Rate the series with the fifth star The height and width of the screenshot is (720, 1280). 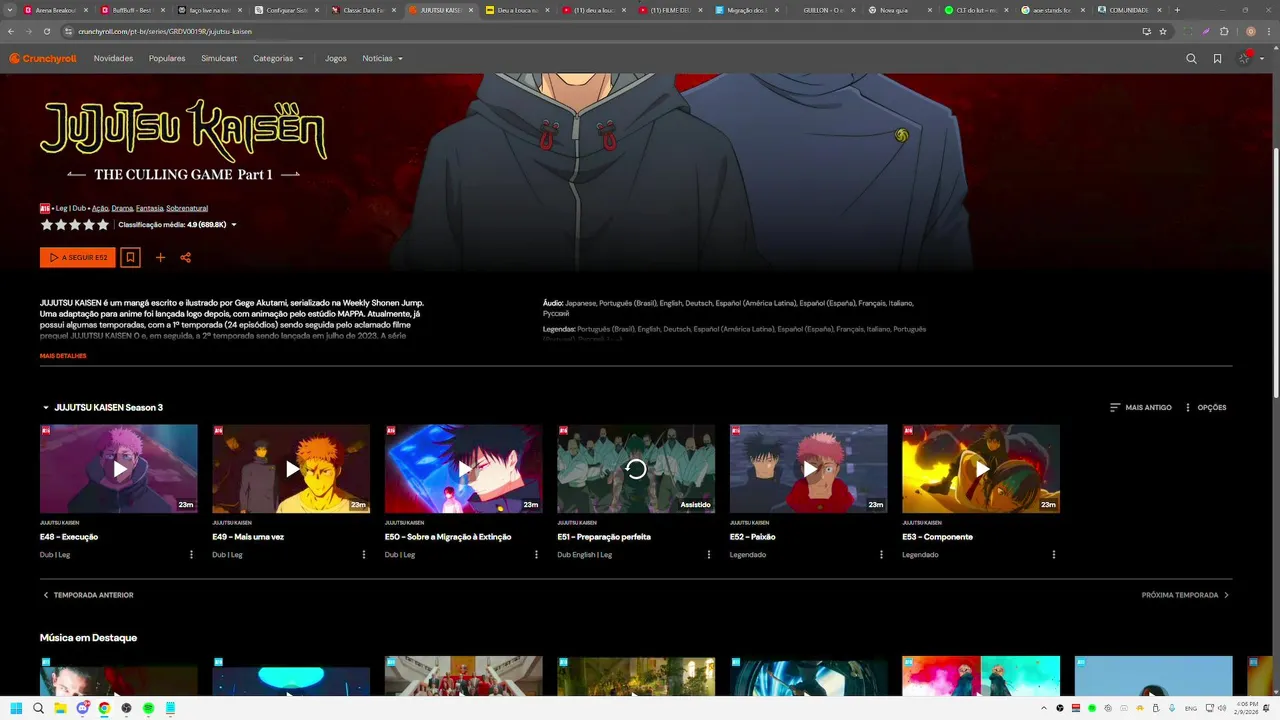(103, 225)
